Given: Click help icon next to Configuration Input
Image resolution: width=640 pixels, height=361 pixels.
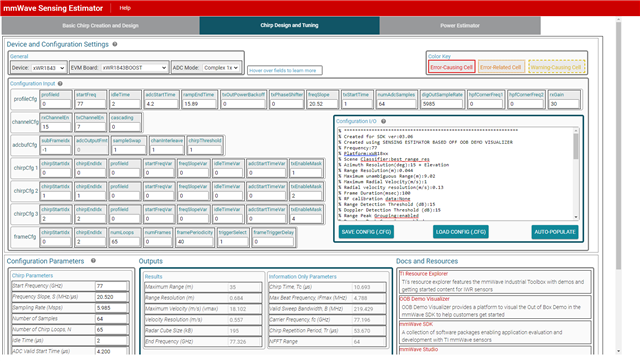Looking at the screenshot, I should [60, 83].
